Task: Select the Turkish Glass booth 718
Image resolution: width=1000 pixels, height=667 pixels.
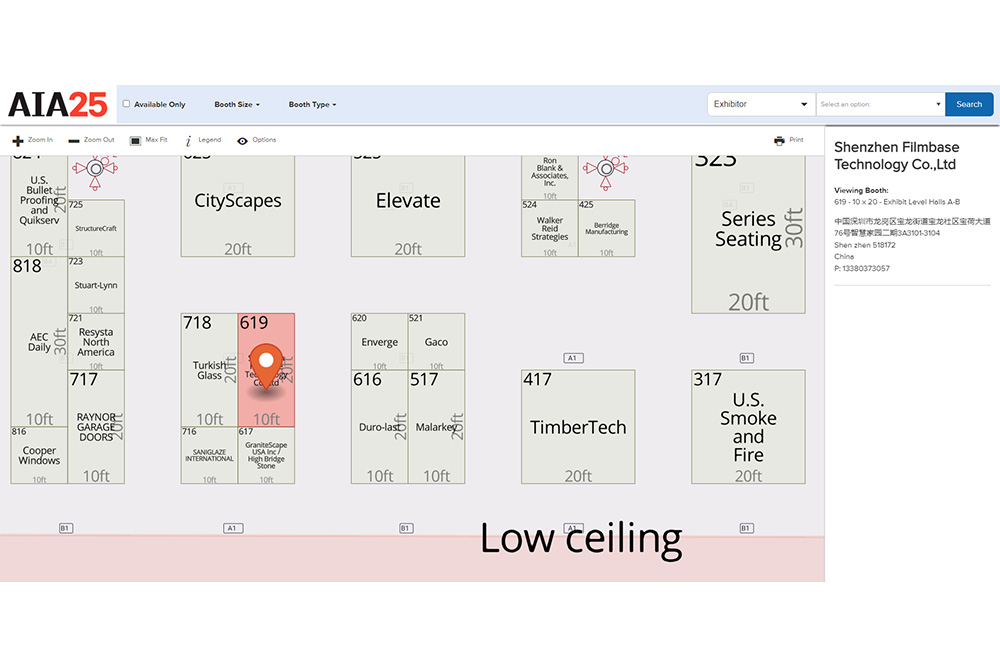Action: [x=209, y=370]
